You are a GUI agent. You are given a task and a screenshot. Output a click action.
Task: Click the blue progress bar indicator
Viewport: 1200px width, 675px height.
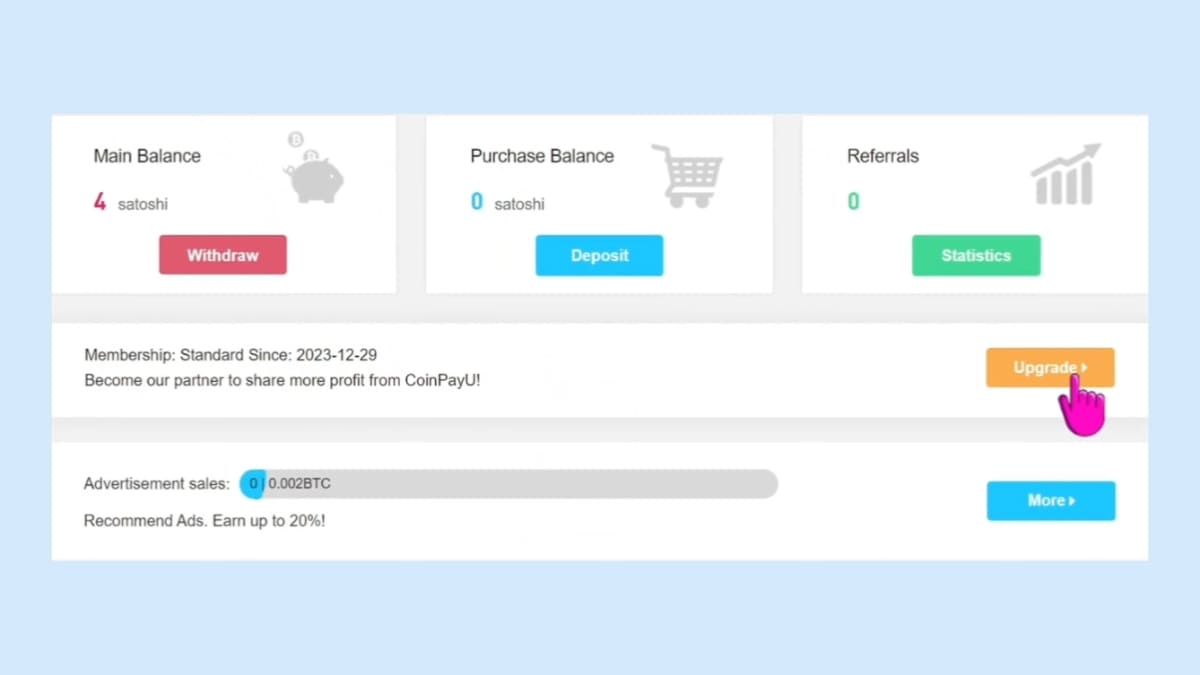click(x=252, y=484)
